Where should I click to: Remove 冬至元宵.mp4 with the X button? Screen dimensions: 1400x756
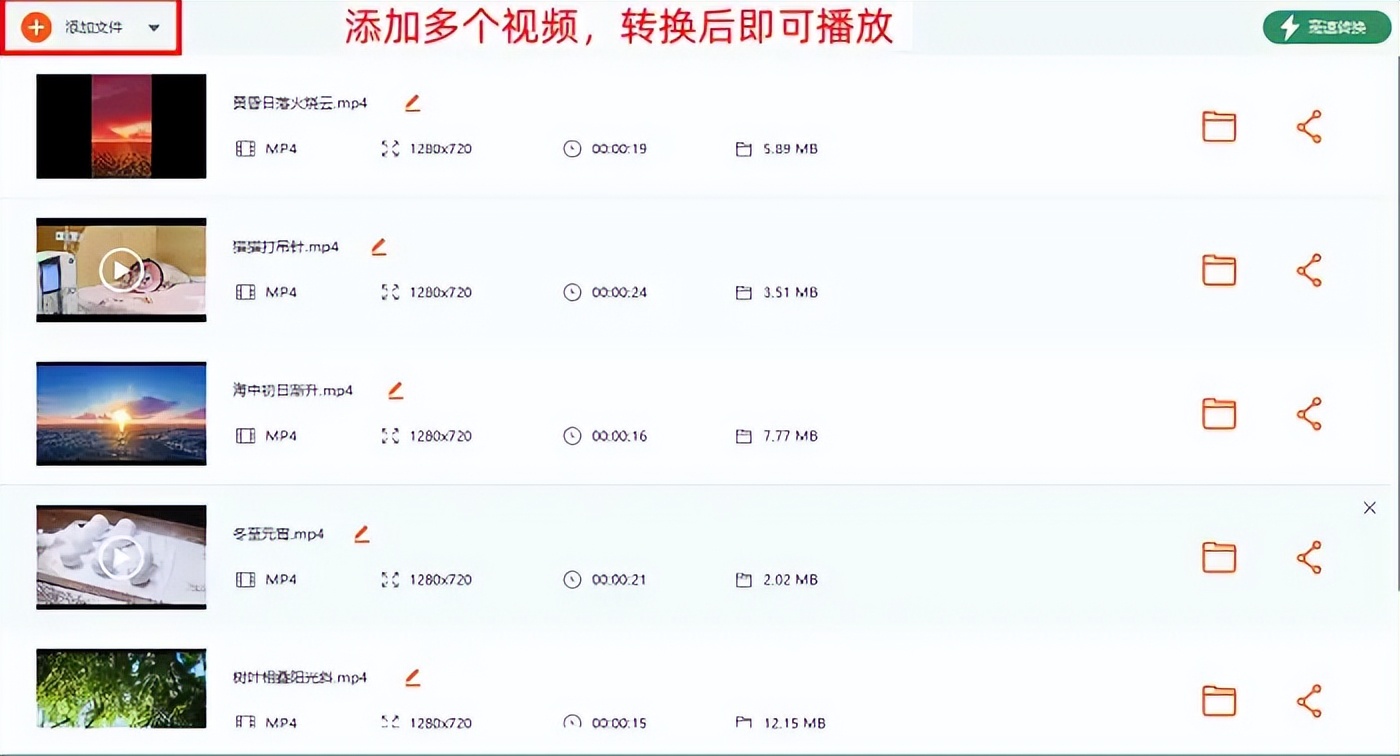pos(1370,507)
